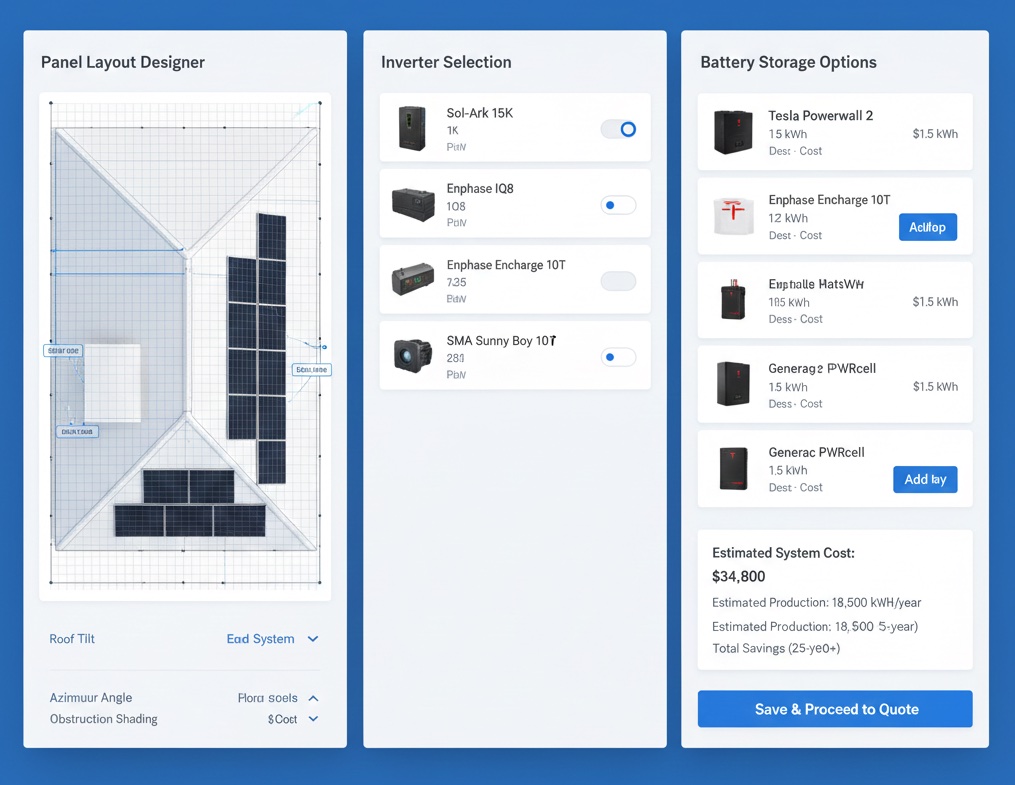Click Save & Proceed to Quote

(835, 709)
